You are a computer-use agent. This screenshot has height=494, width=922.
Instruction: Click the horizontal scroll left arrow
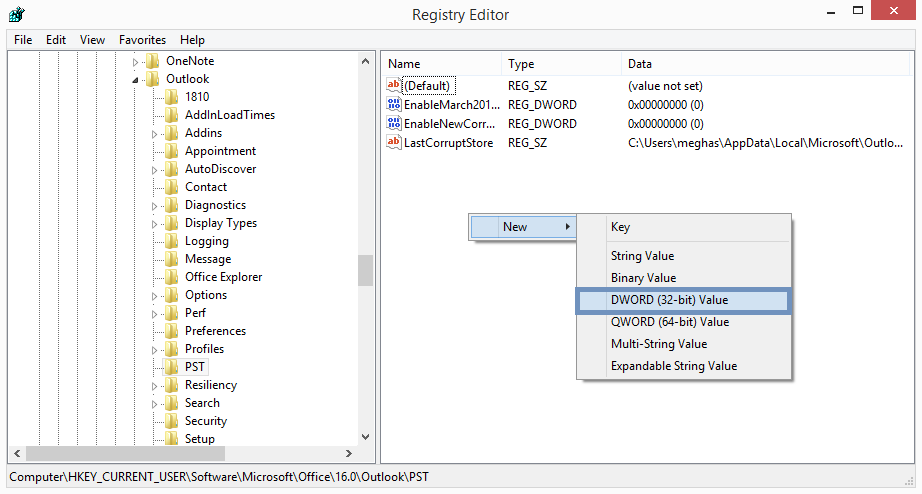[x=17, y=453]
